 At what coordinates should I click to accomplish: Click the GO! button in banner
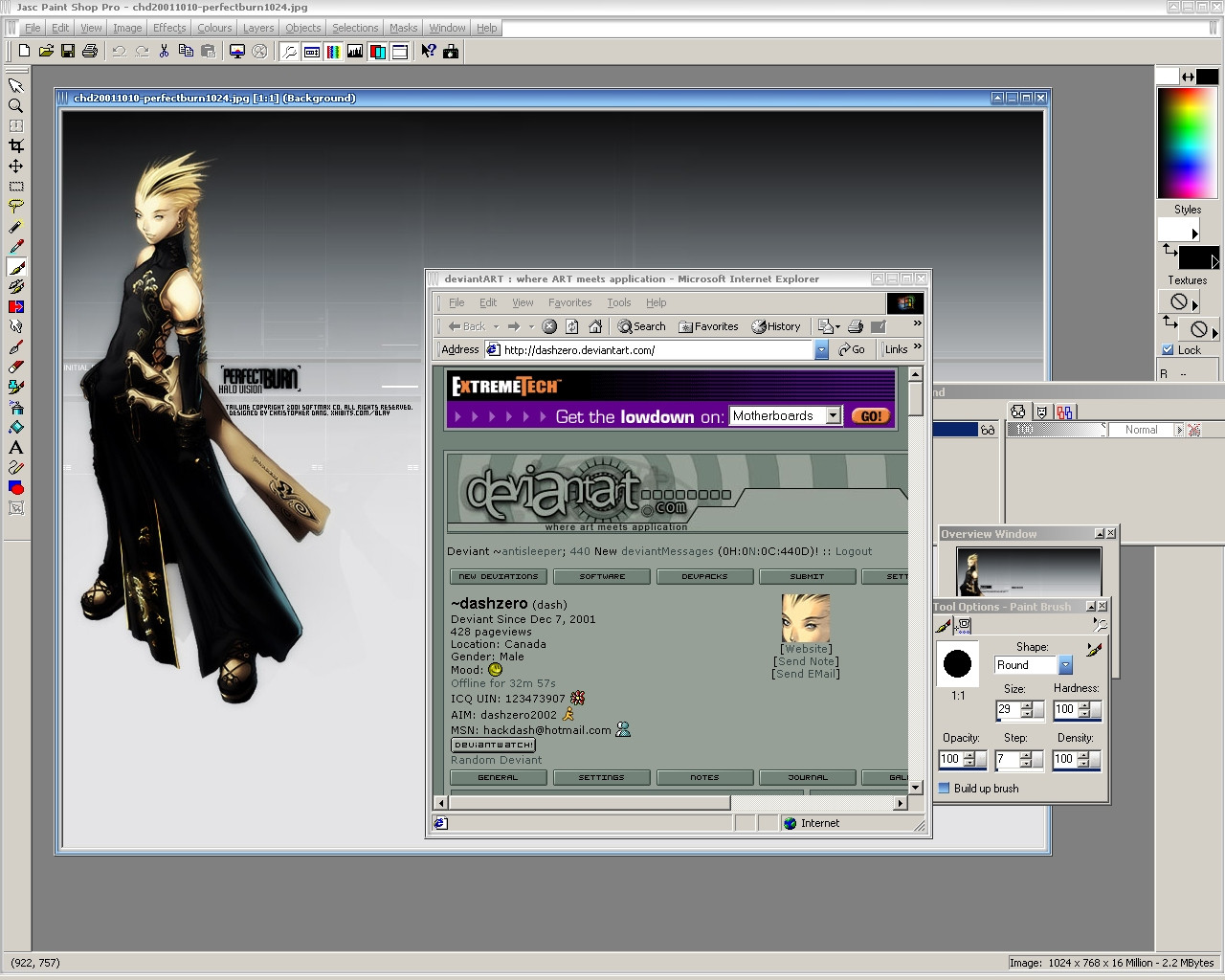pyautogui.click(x=871, y=416)
